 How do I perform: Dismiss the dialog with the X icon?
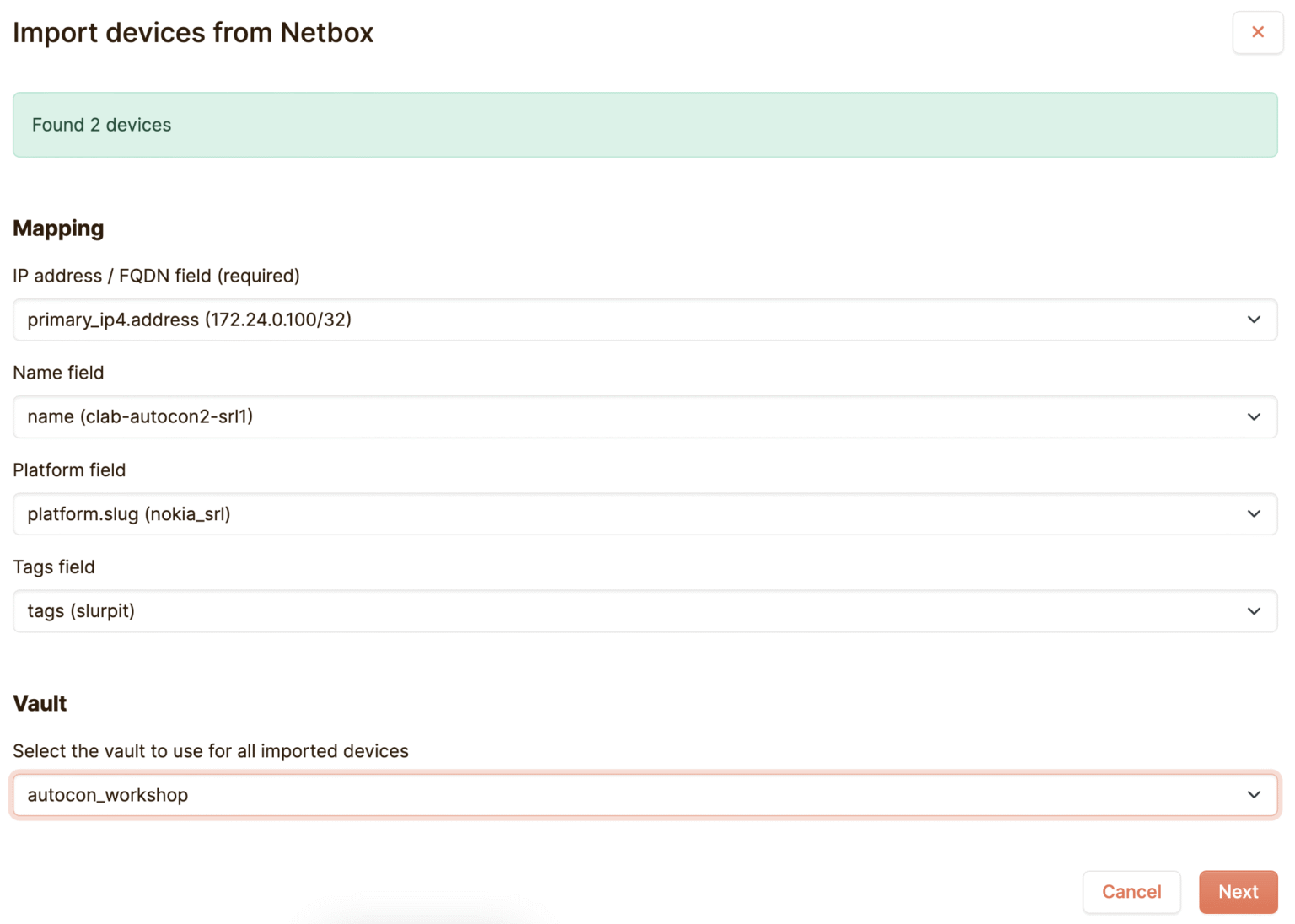[1257, 32]
